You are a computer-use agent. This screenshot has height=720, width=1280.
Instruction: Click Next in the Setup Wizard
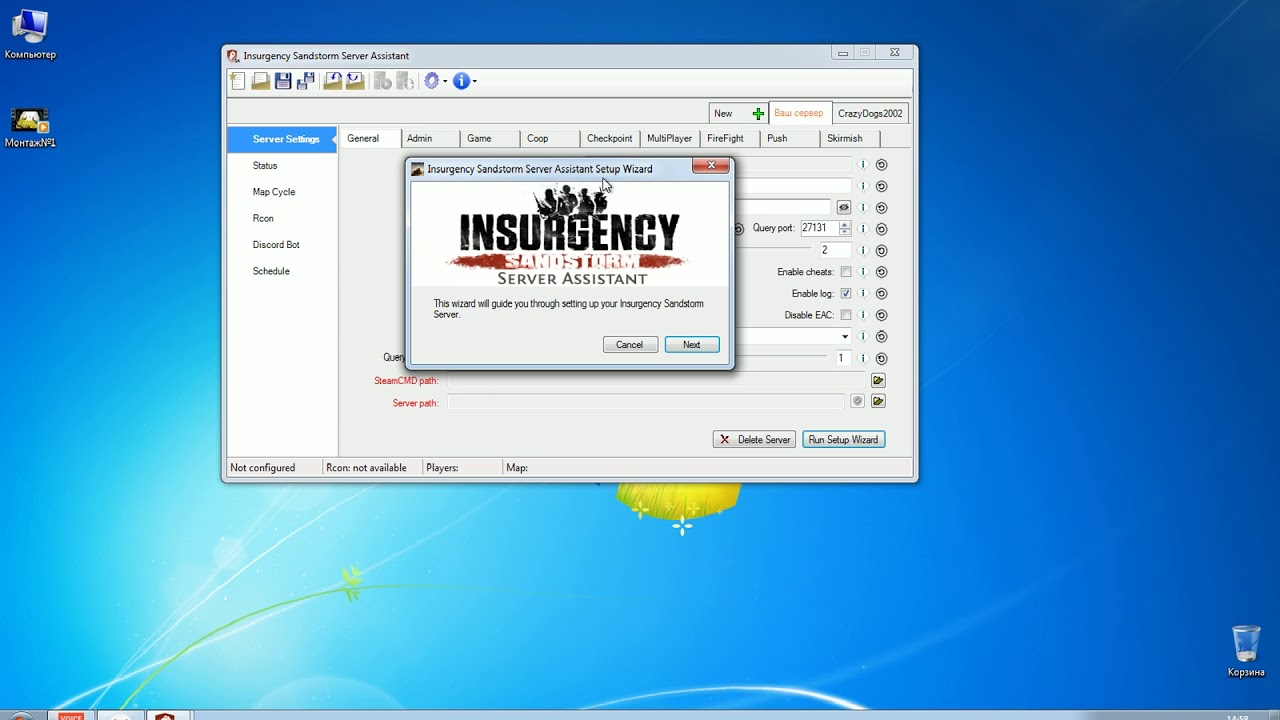[x=692, y=345]
